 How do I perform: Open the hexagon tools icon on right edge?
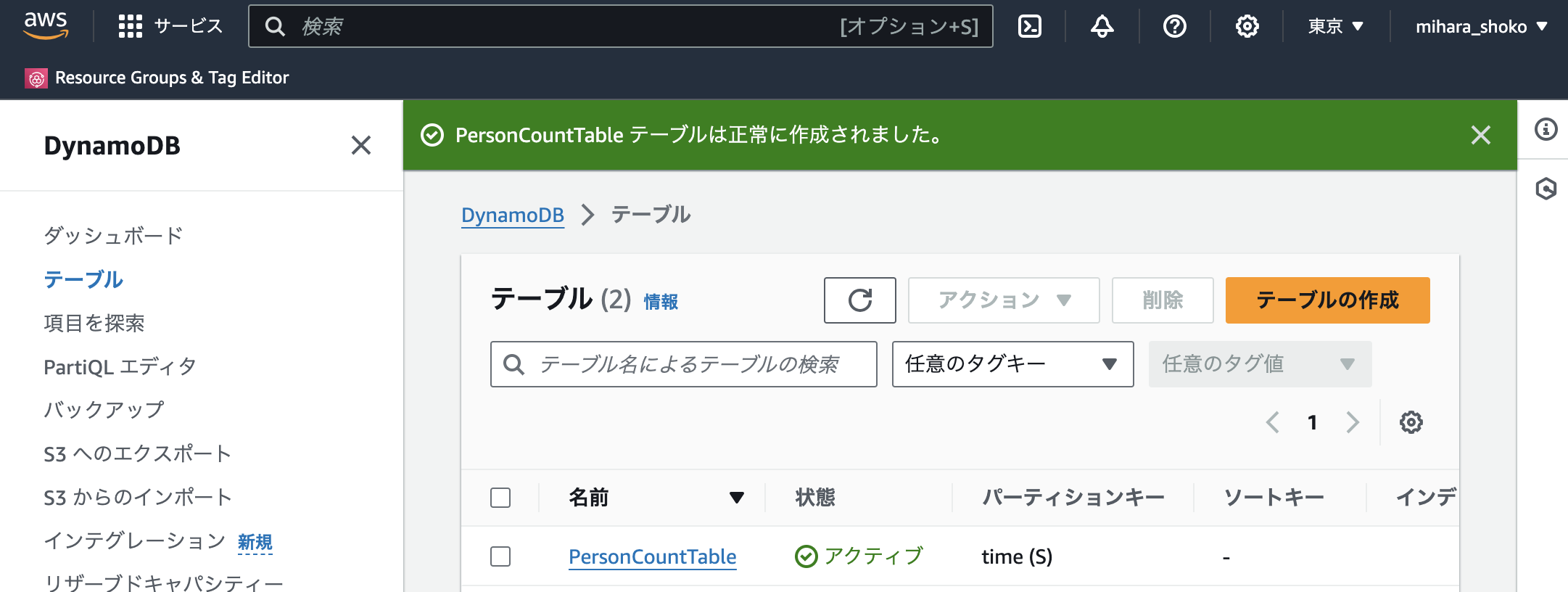1546,189
